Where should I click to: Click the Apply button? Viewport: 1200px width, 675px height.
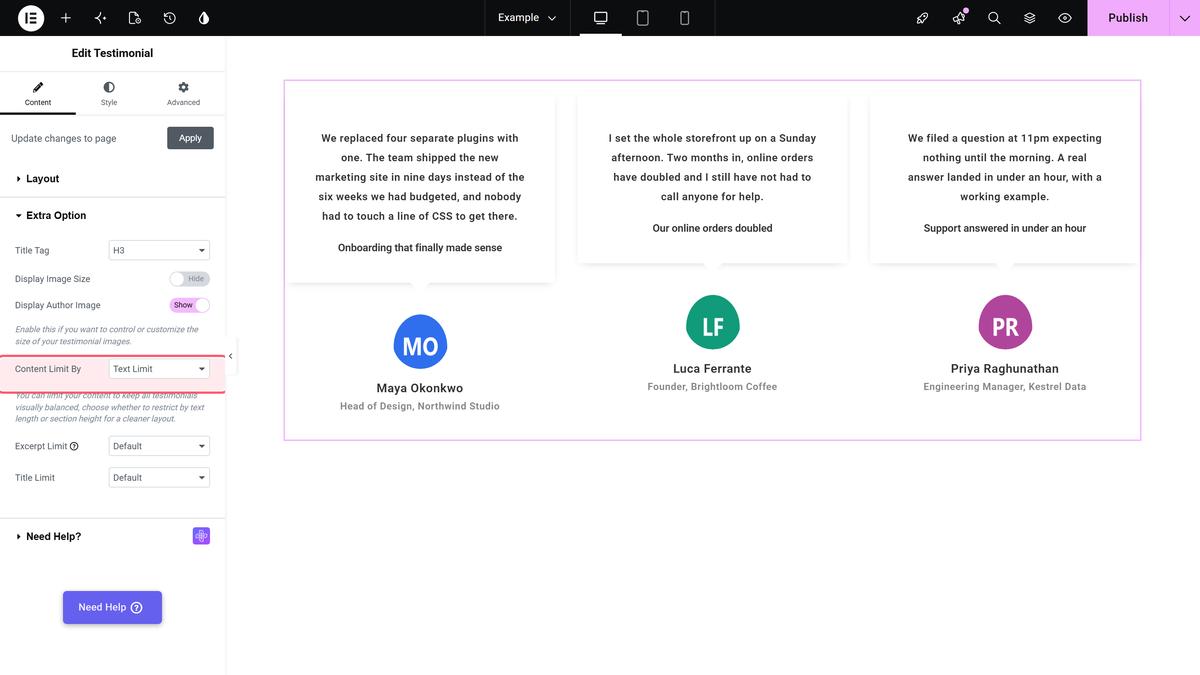click(x=190, y=138)
